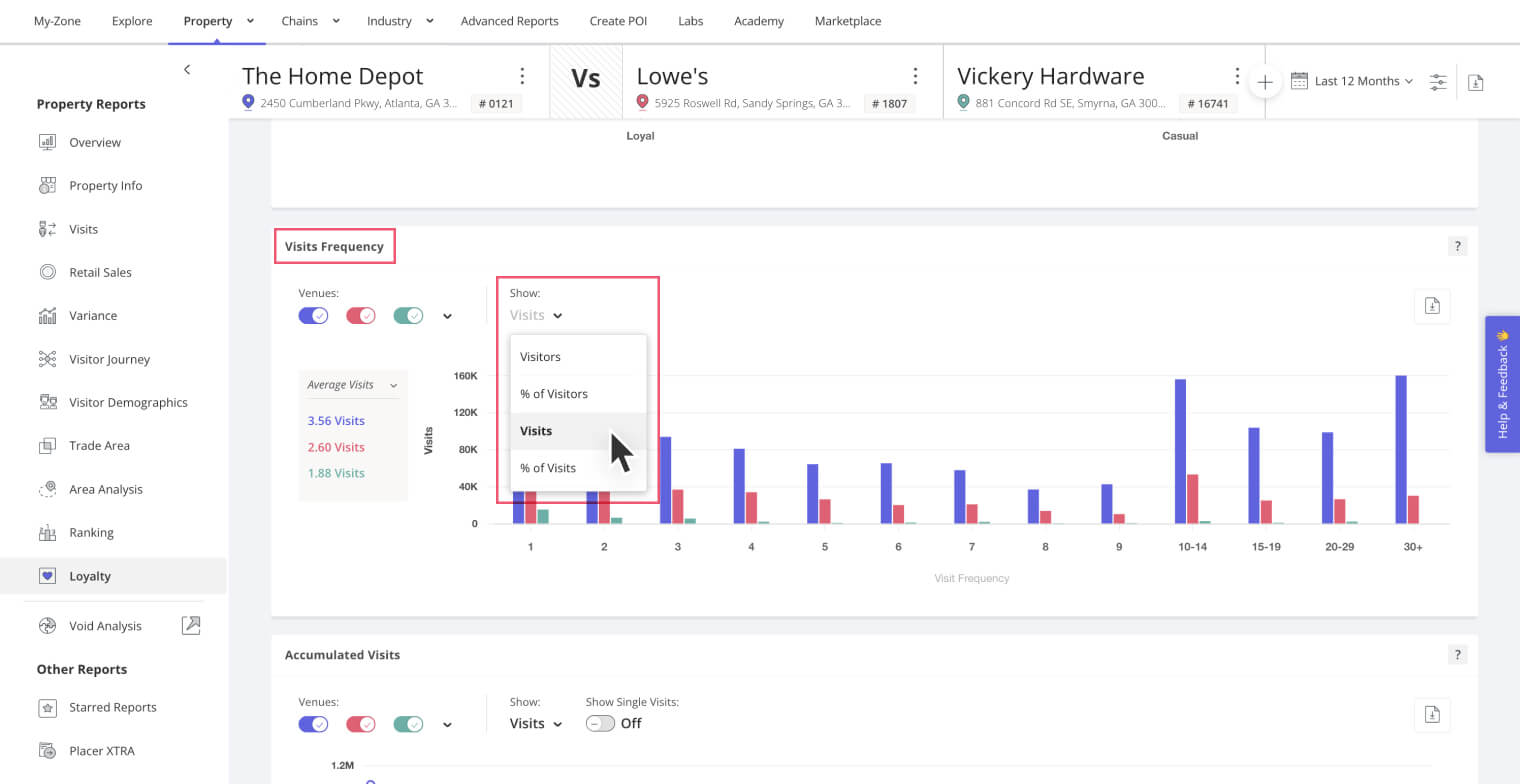
Task: Open help for Visits Frequency widget
Action: point(1458,246)
